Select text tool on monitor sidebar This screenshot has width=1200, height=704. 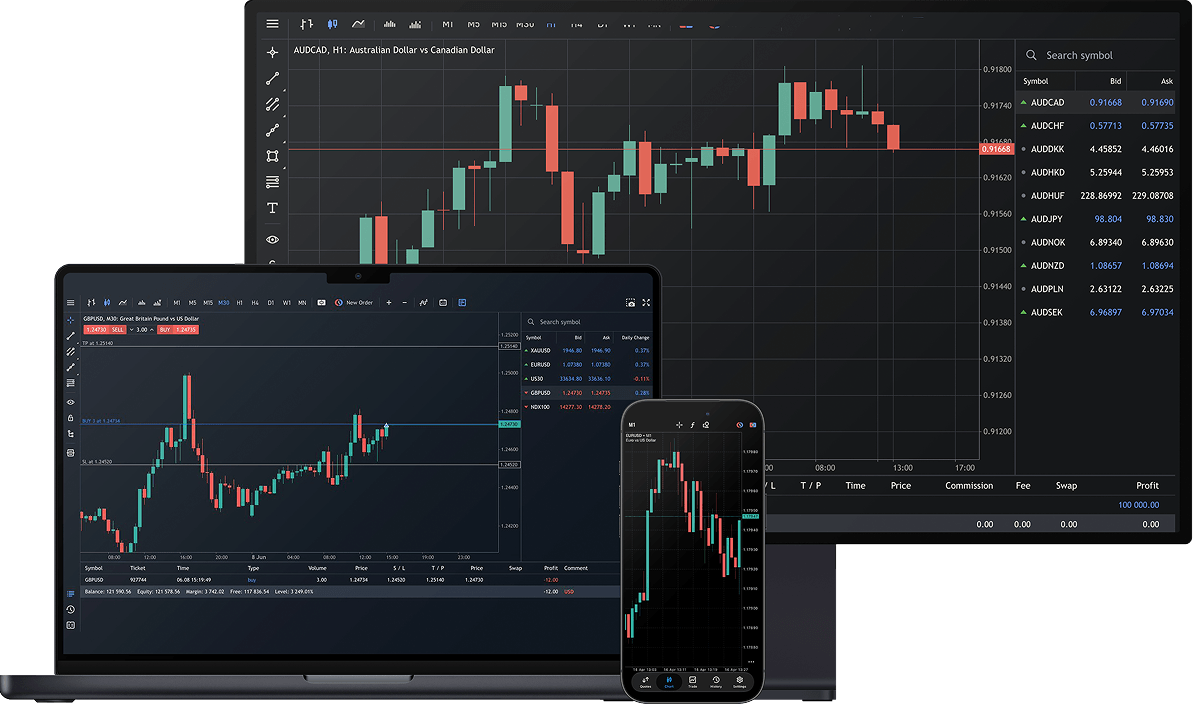pyautogui.click(x=272, y=208)
